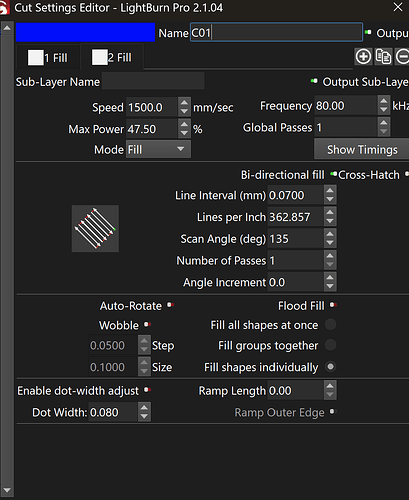Viewport: 409px width, 500px height.
Task: Click the Sub-Layer Name input field
Action: [153, 82]
